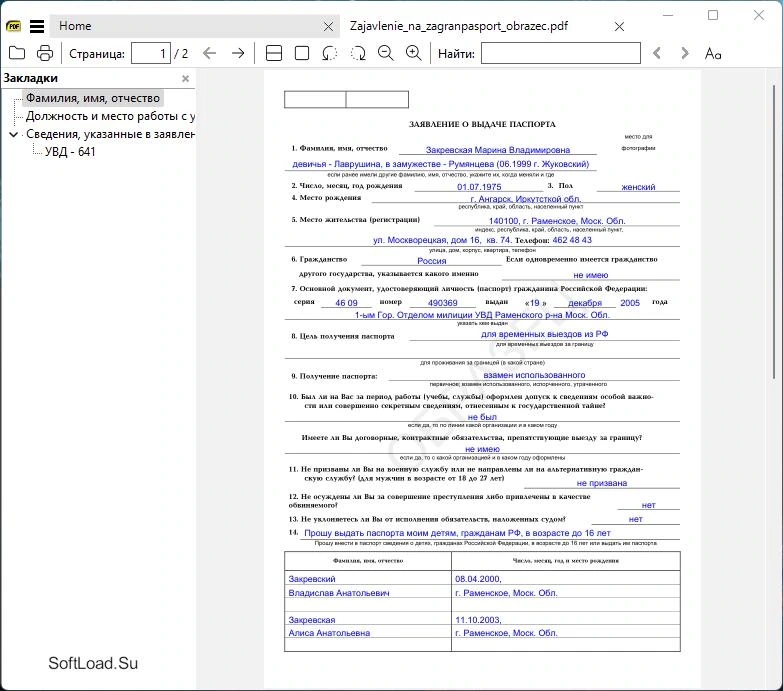
Task: Zoom out with magnifier minus icon
Action: click(386, 53)
